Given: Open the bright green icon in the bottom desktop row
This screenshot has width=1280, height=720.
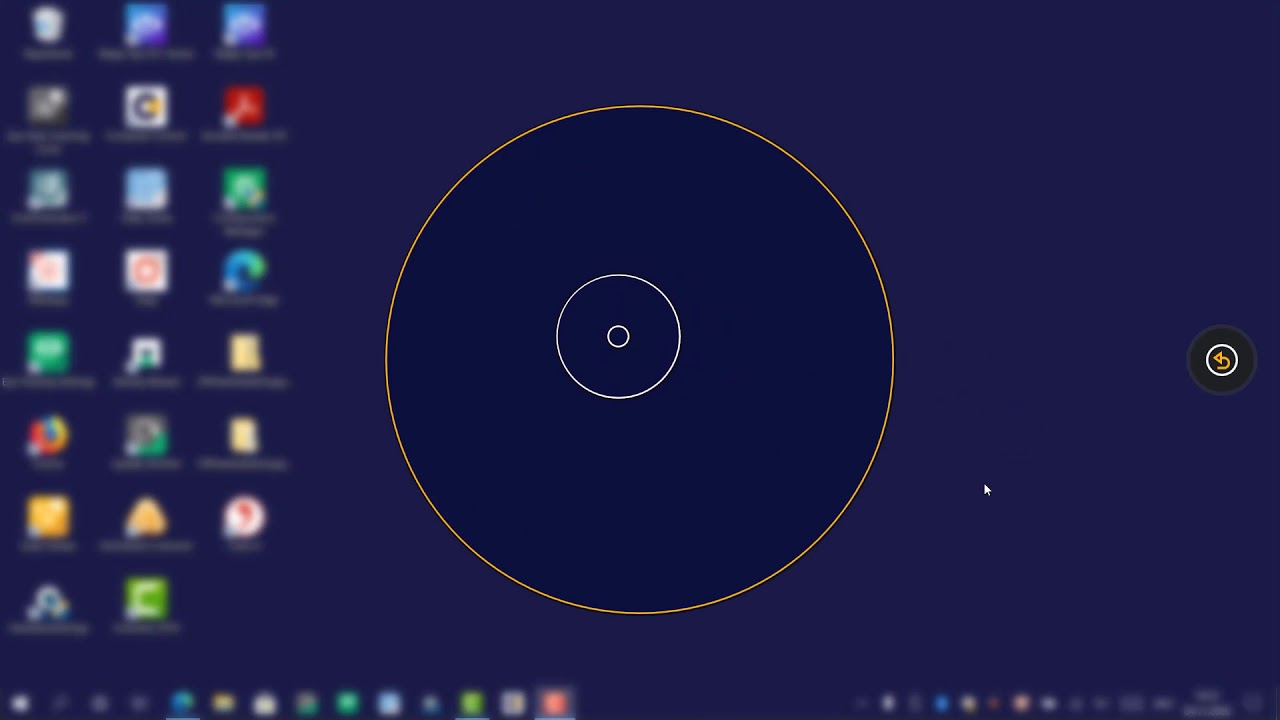Looking at the screenshot, I should tap(146, 599).
